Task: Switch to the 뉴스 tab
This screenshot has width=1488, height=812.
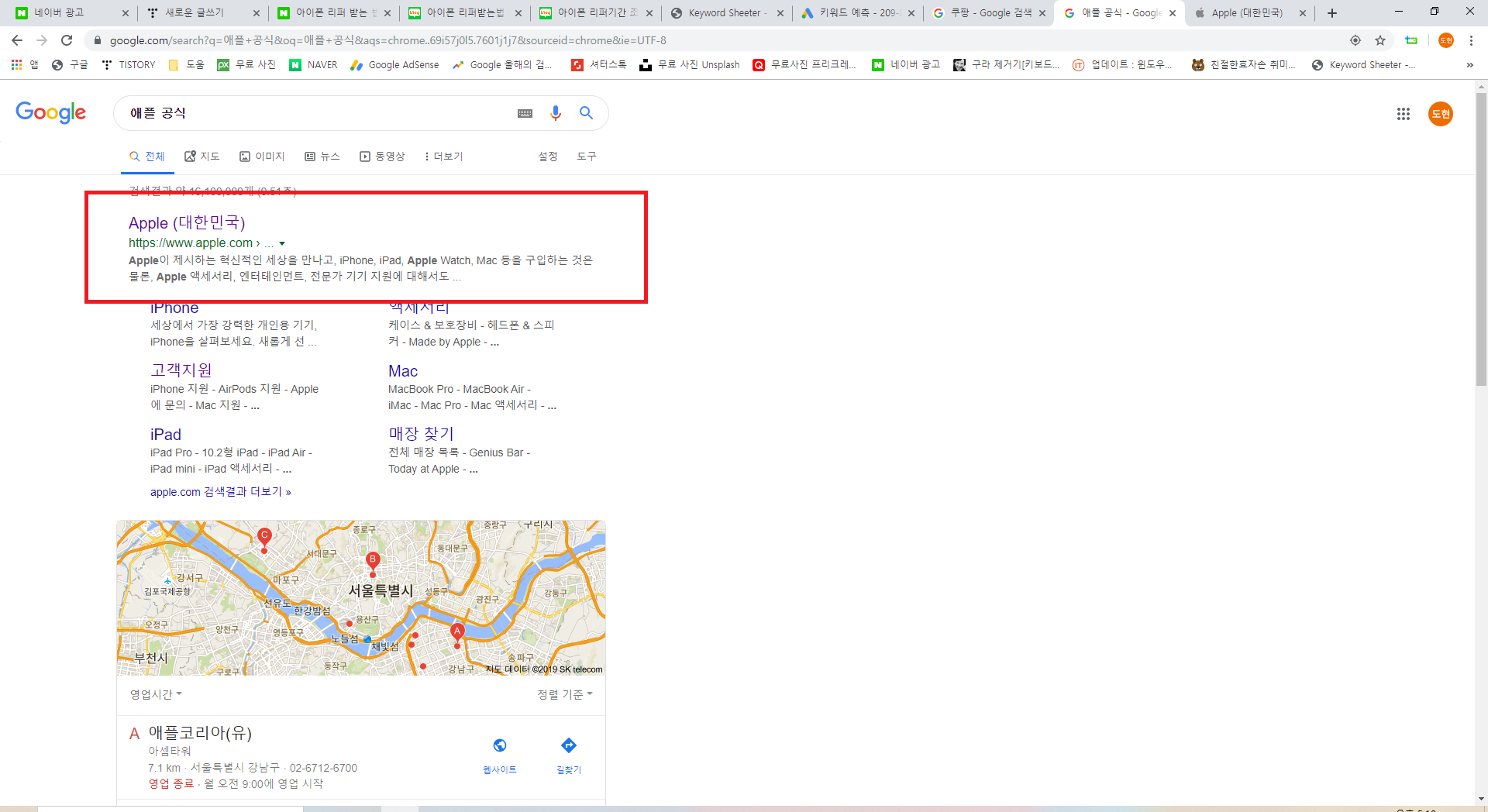Action: pyautogui.click(x=322, y=157)
